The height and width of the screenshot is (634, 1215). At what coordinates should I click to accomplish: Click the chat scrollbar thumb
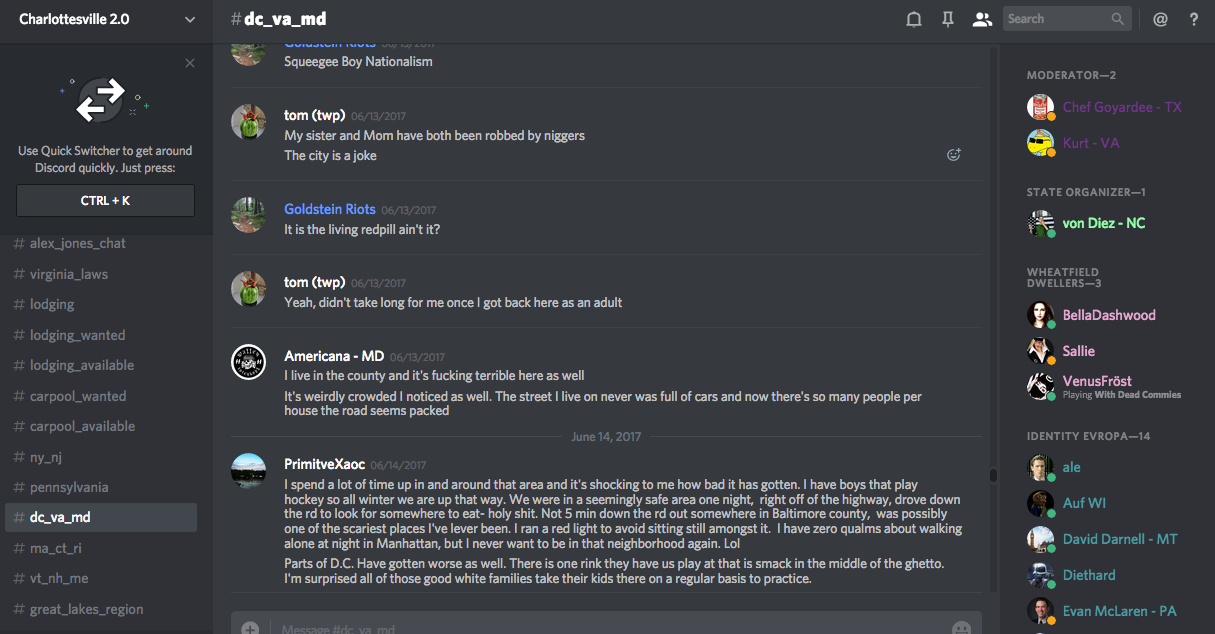[x=993, y=476]
